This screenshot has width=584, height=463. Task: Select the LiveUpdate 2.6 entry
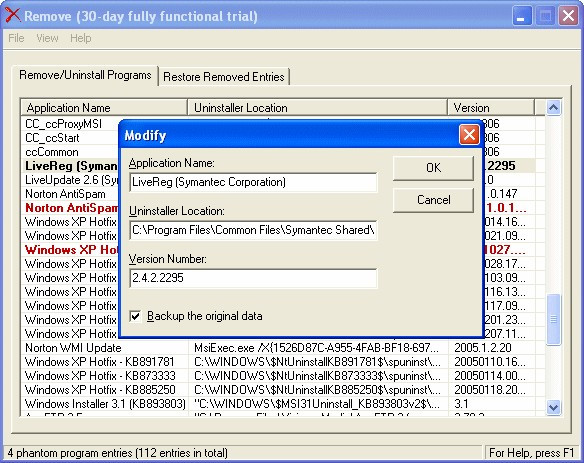(x=71, y=180)
